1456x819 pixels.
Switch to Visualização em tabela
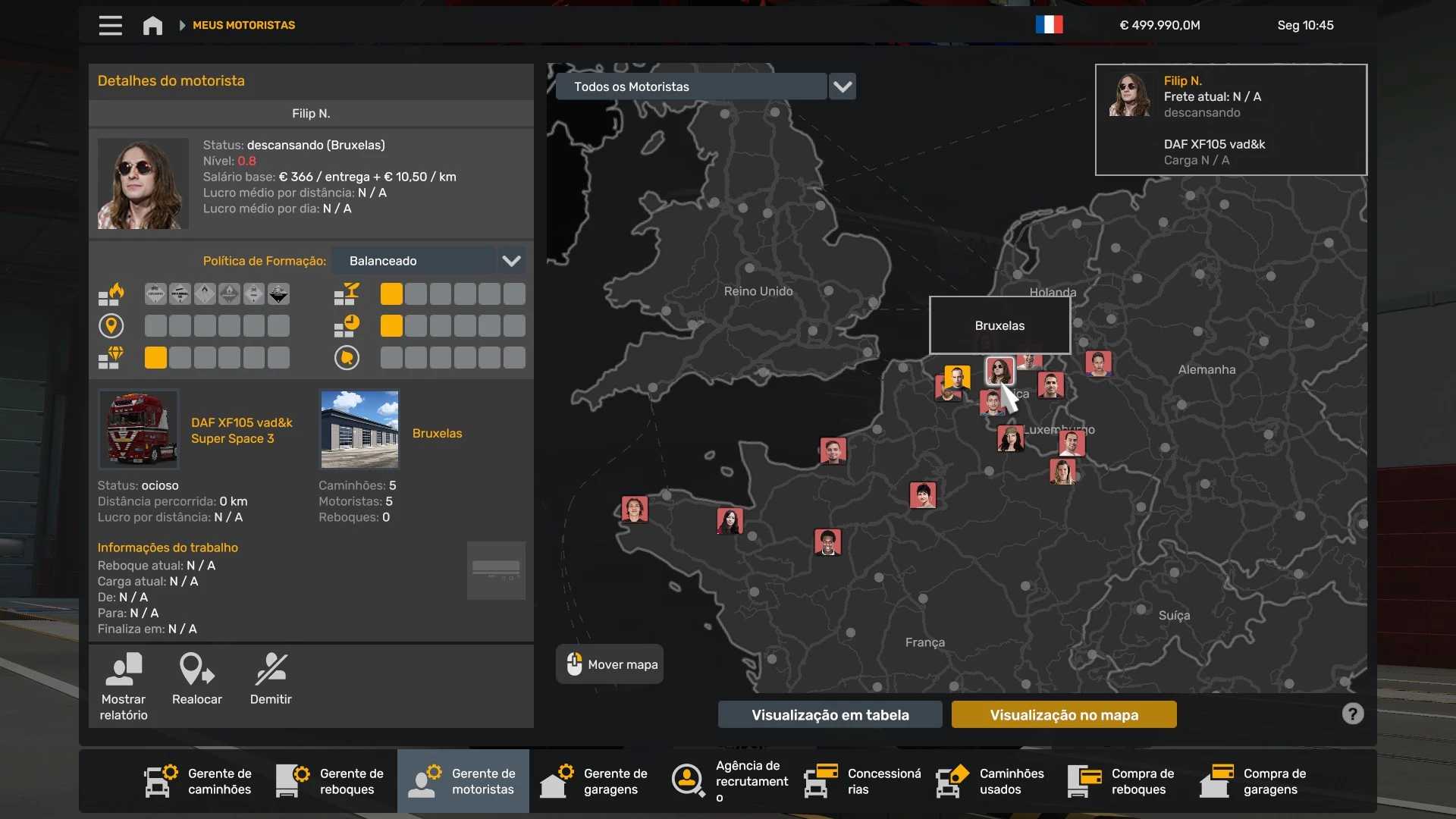click(x=830, y=714)
